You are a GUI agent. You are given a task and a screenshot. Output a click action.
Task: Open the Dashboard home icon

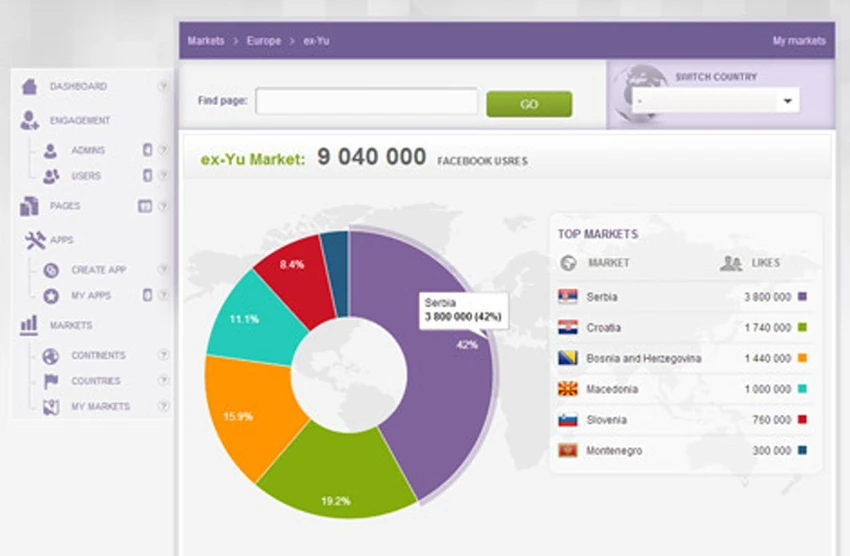(x=29, y=86)
